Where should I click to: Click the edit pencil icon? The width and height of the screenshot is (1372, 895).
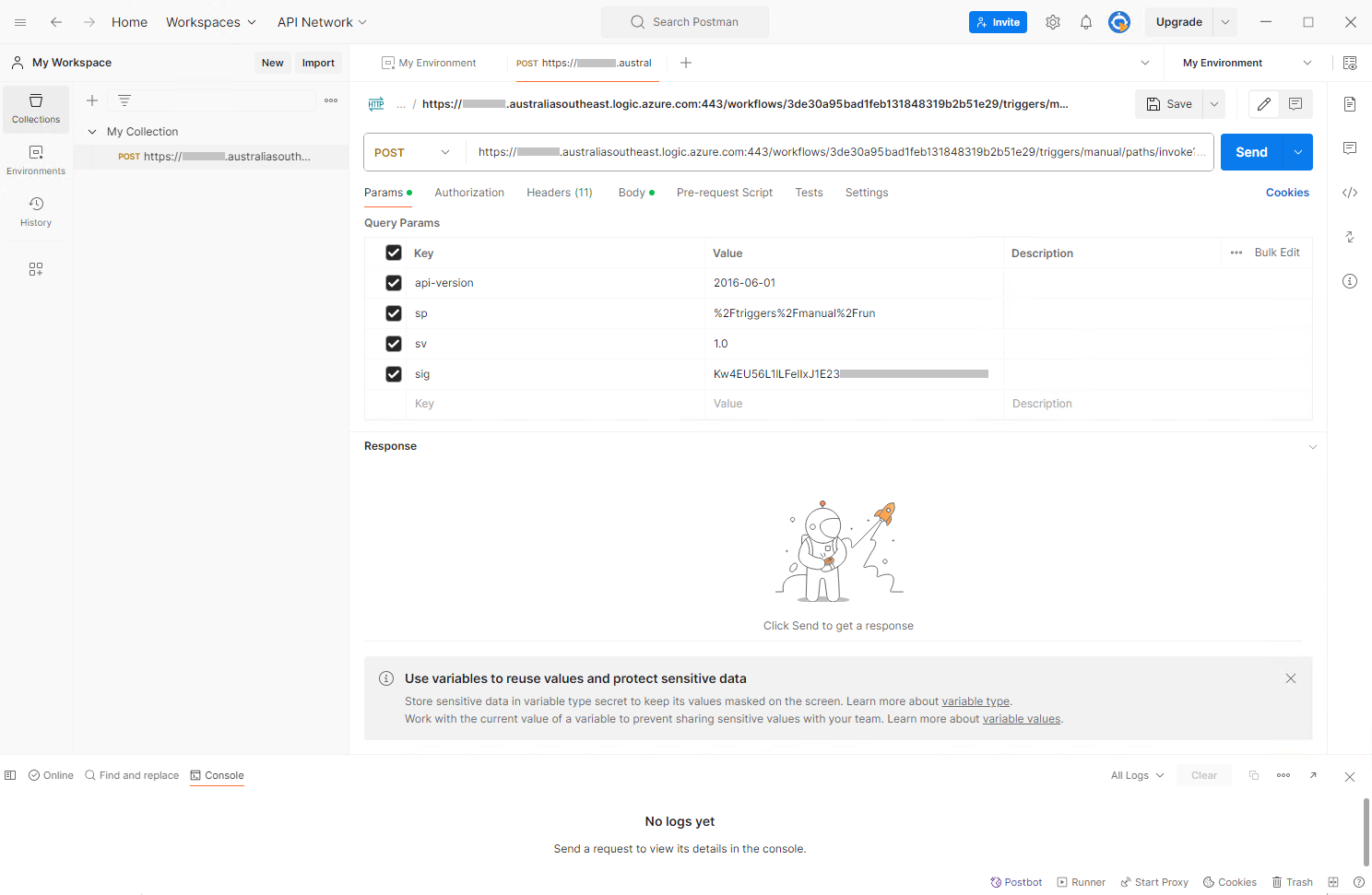(1263, 104)
